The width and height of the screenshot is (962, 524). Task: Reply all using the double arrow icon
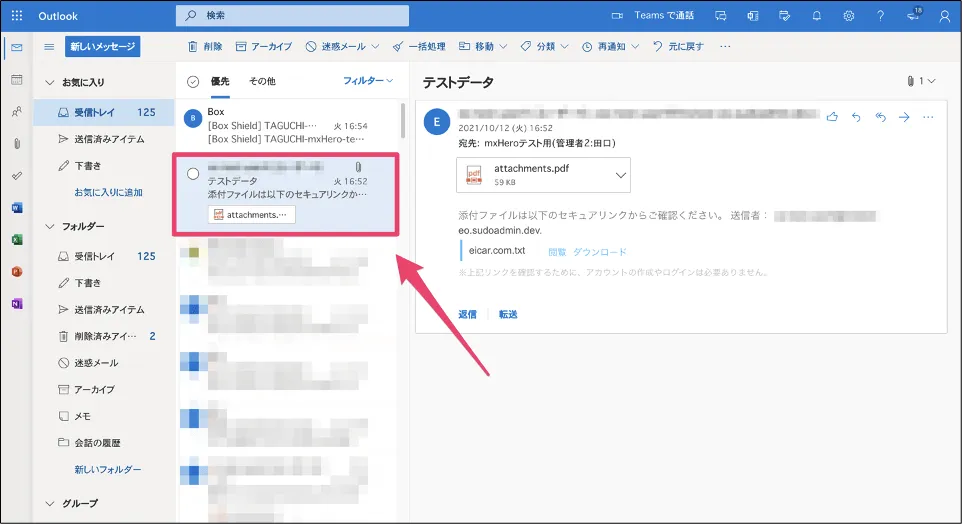(x=880, y=117)
